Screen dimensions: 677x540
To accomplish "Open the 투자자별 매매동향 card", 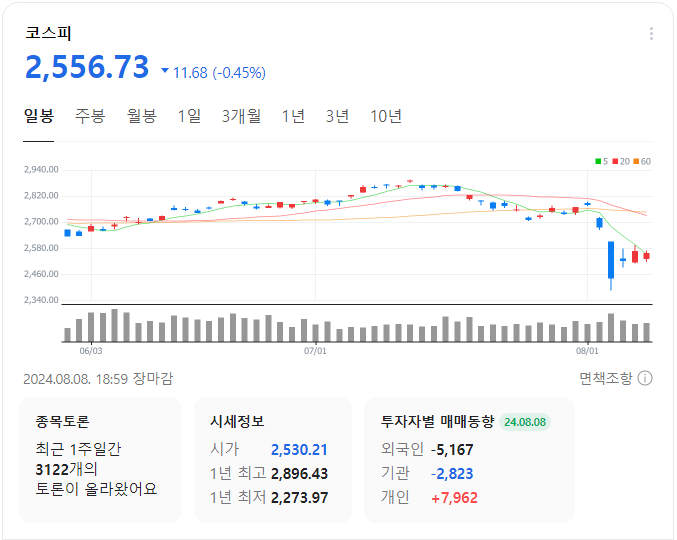I will (x=469, y=460).
